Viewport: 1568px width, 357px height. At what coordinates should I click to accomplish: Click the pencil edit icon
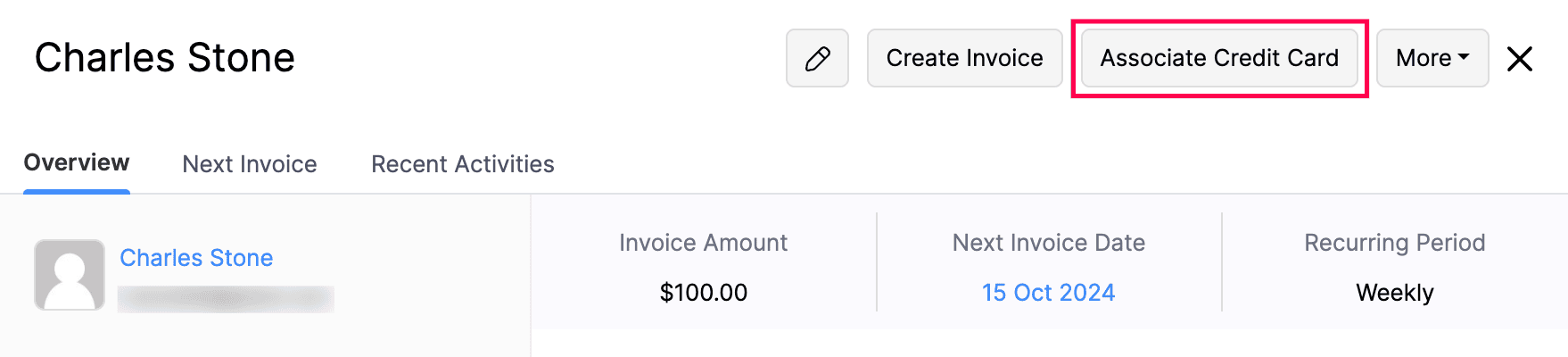pos(817,58)
